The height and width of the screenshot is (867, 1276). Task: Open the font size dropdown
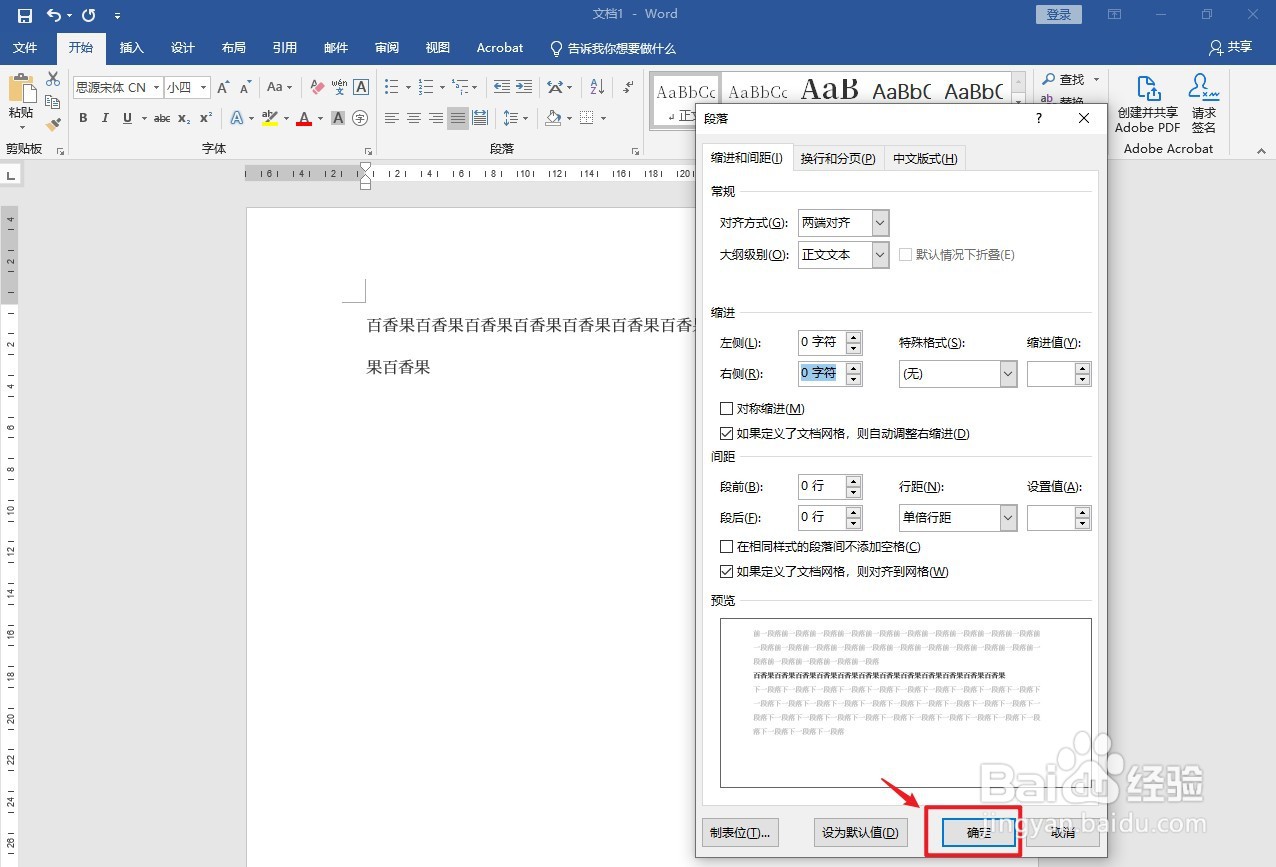[204, 87]
